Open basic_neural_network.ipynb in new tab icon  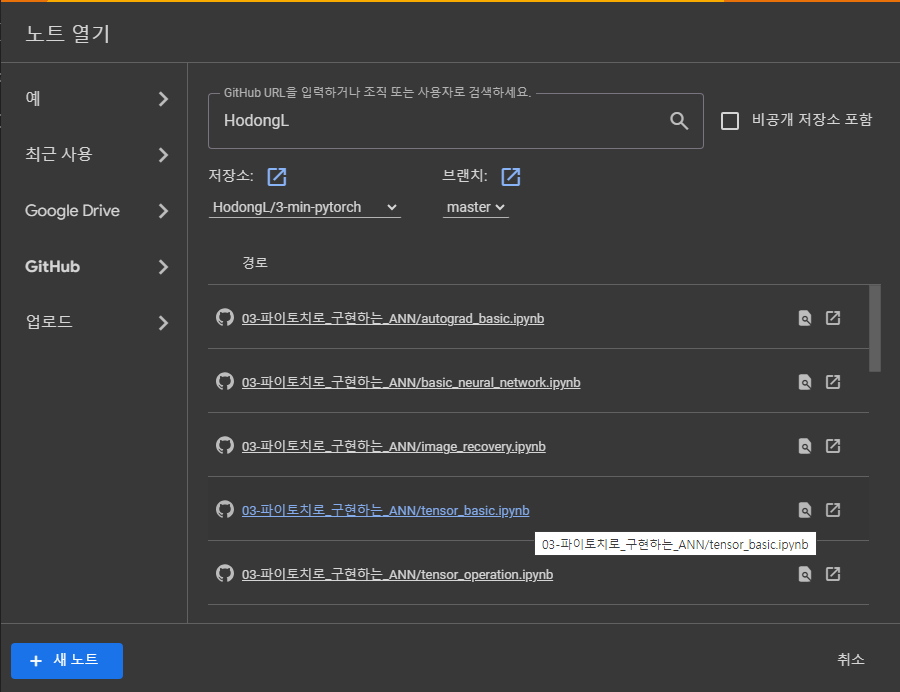(833, 382)
